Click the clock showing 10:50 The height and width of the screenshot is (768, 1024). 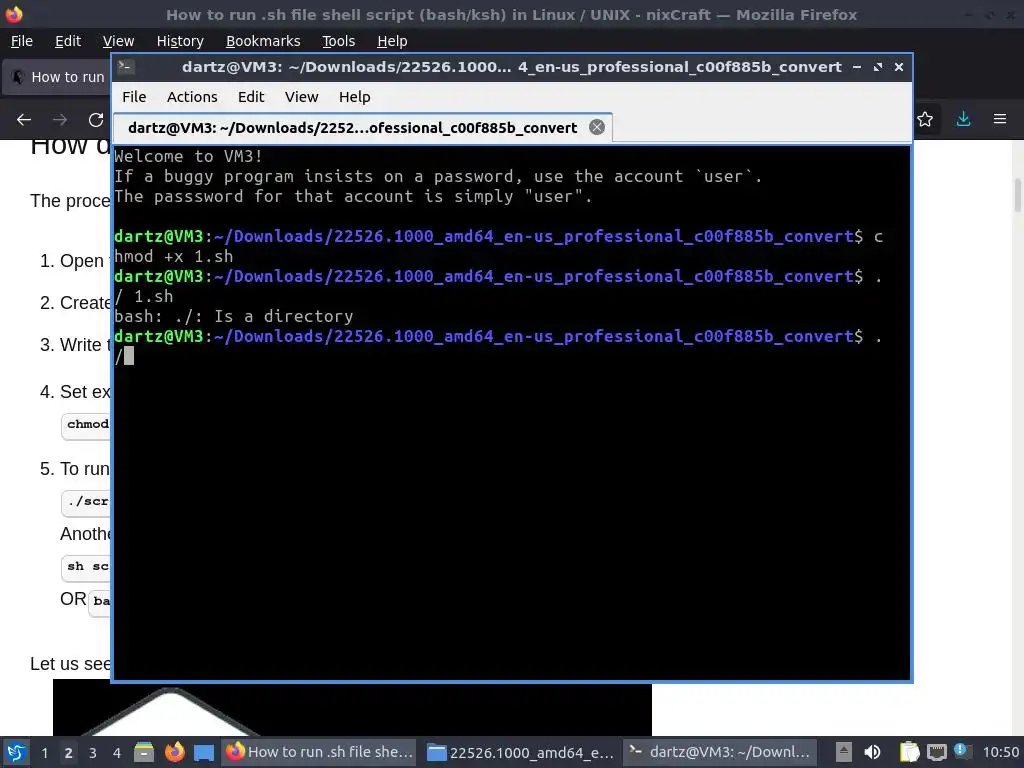tap(1000, 752)
